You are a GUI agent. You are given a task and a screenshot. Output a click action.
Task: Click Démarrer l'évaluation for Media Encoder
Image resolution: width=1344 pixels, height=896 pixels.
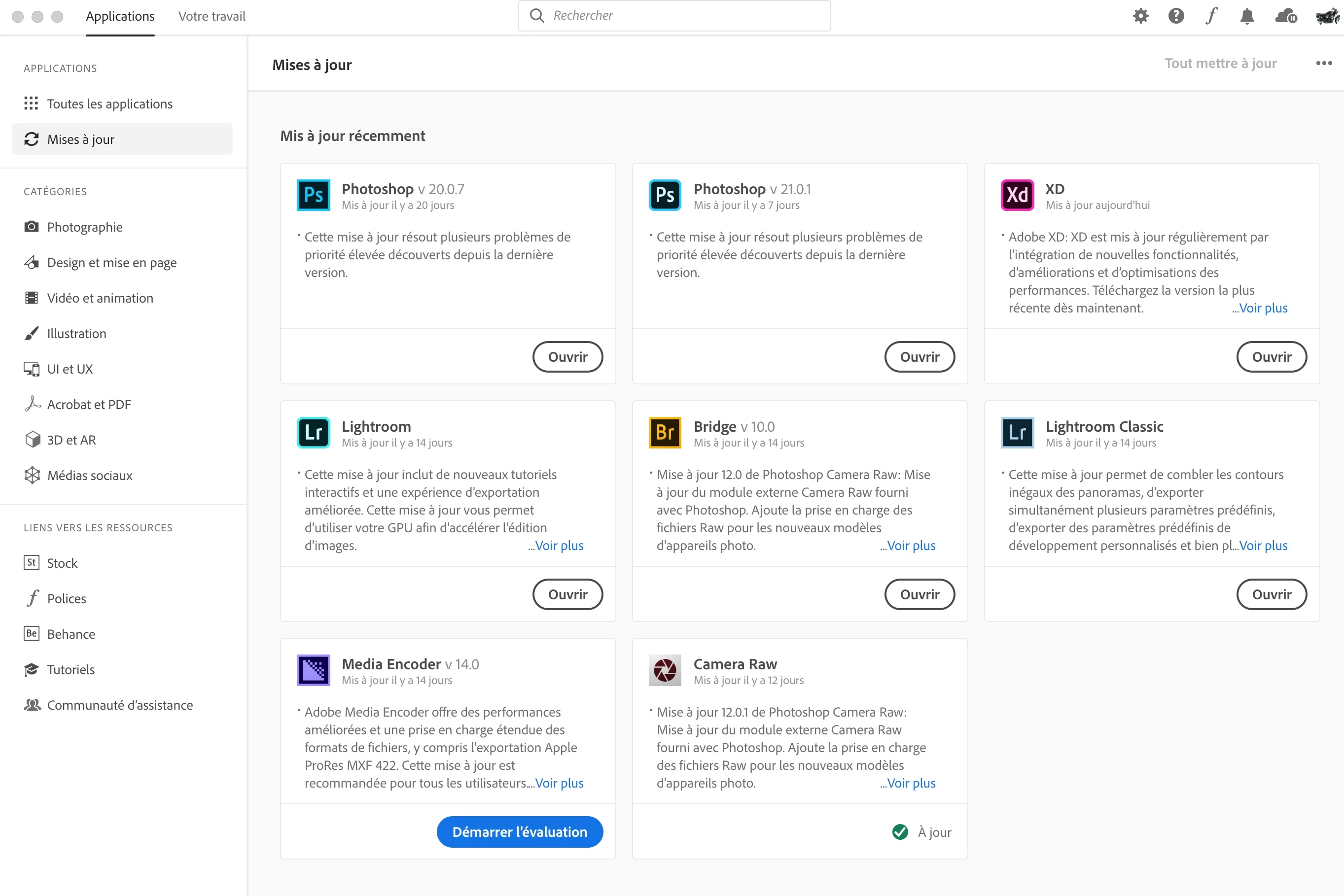coord(519,832)
